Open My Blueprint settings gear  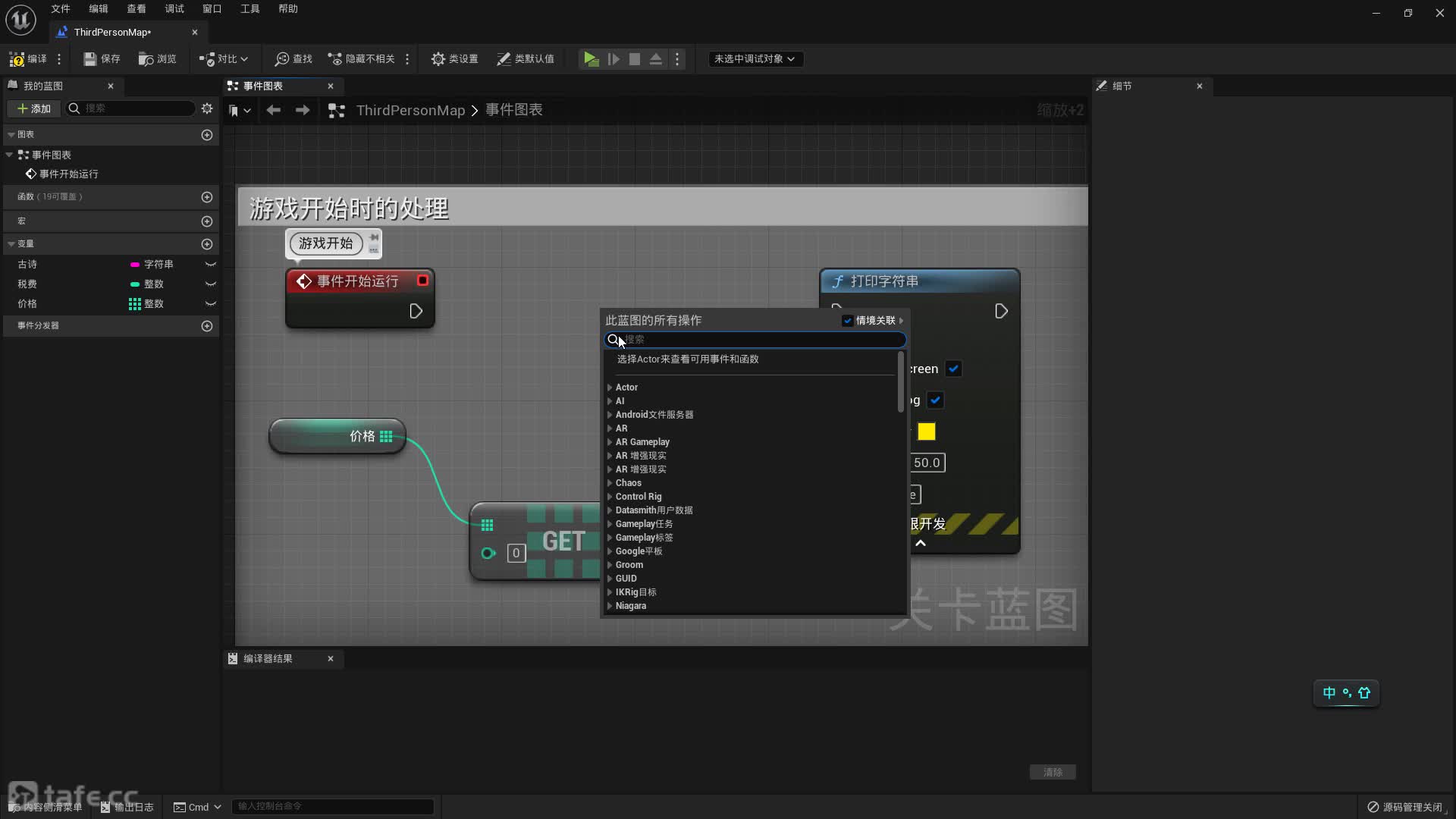[207, 108]
